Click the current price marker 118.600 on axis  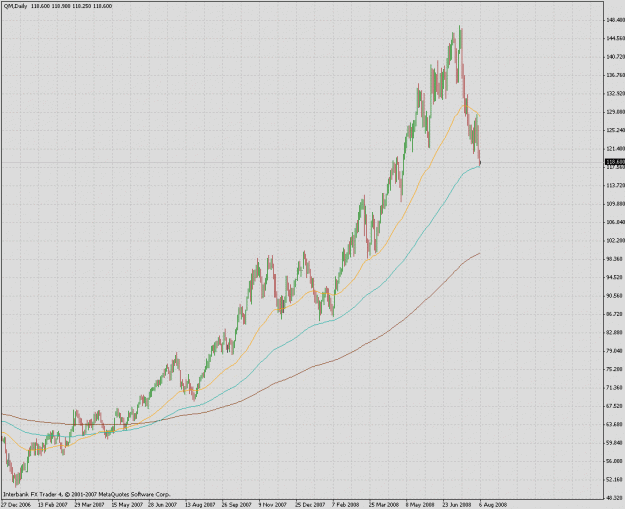pyautogui.click(x=615, y=162)
